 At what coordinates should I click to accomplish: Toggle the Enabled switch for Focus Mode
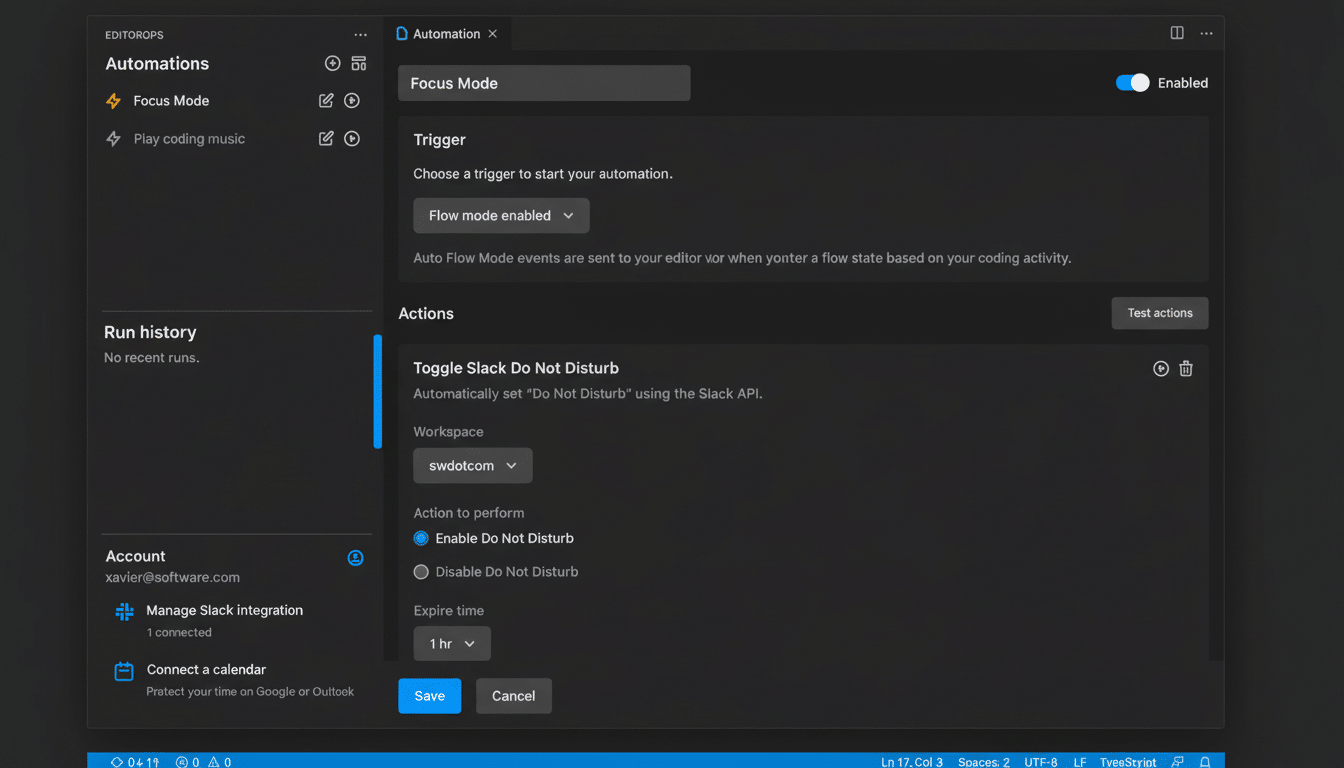[1131, 83]
